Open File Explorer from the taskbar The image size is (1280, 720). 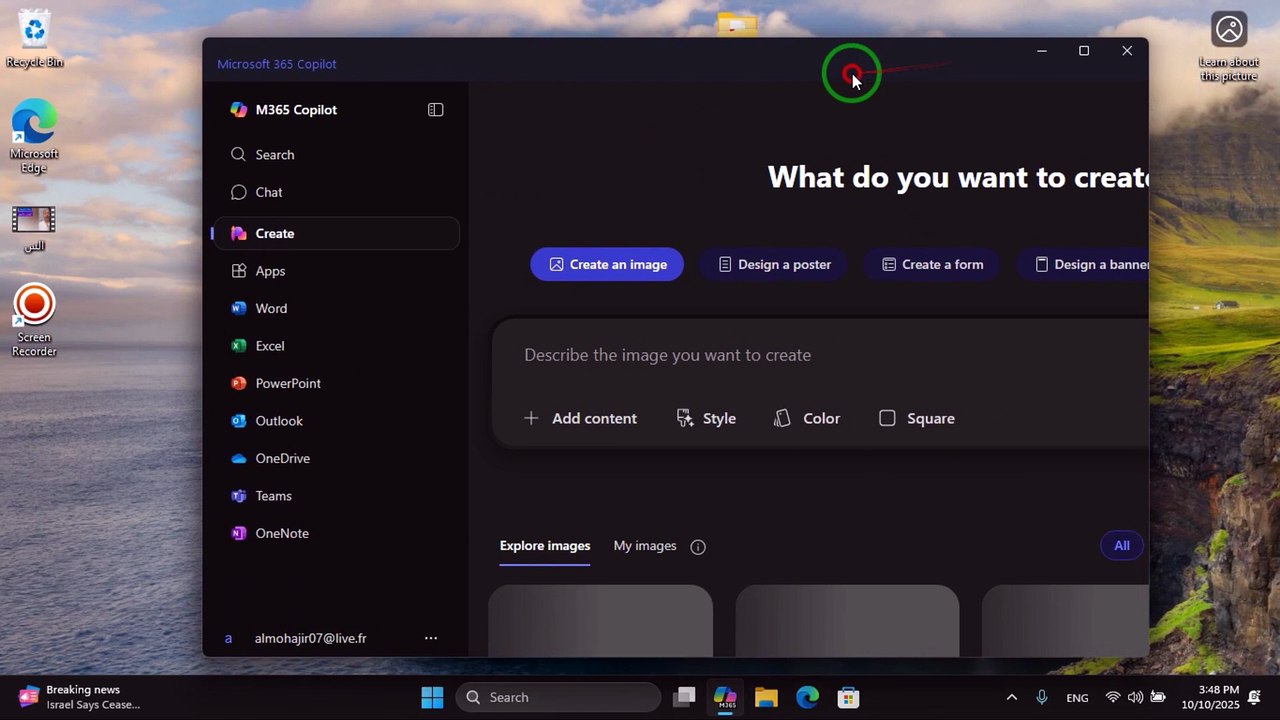[766, 697]
